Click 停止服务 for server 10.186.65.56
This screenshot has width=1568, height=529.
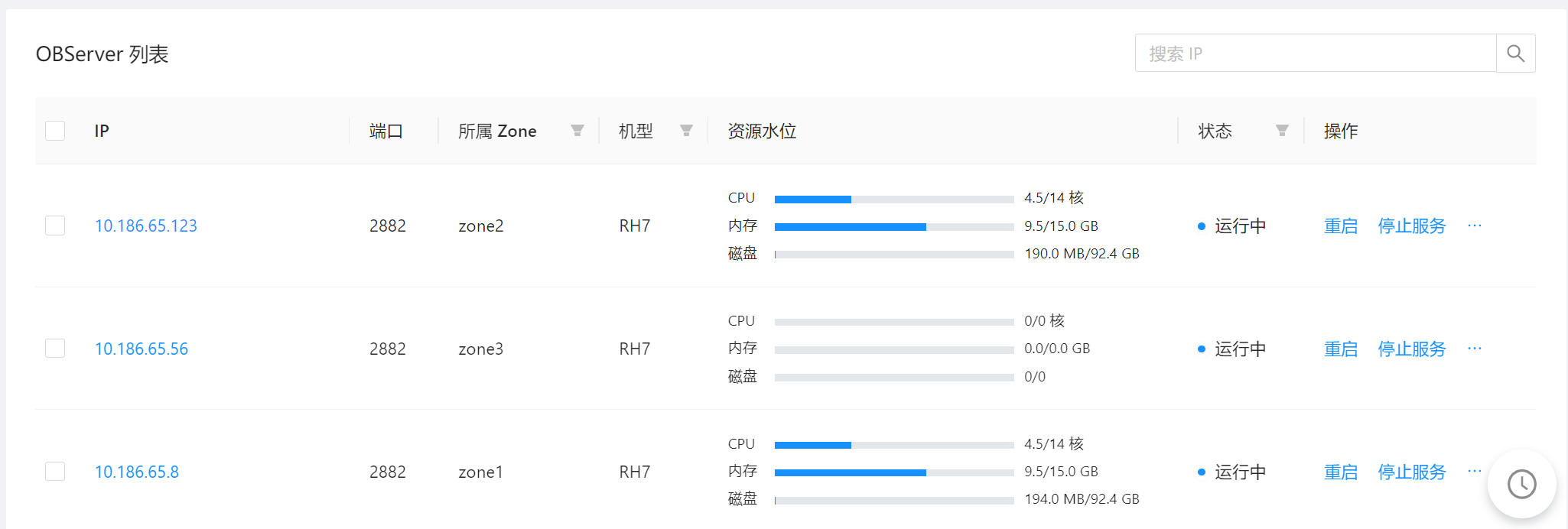pyautogui.click(x=1412, y=349)
